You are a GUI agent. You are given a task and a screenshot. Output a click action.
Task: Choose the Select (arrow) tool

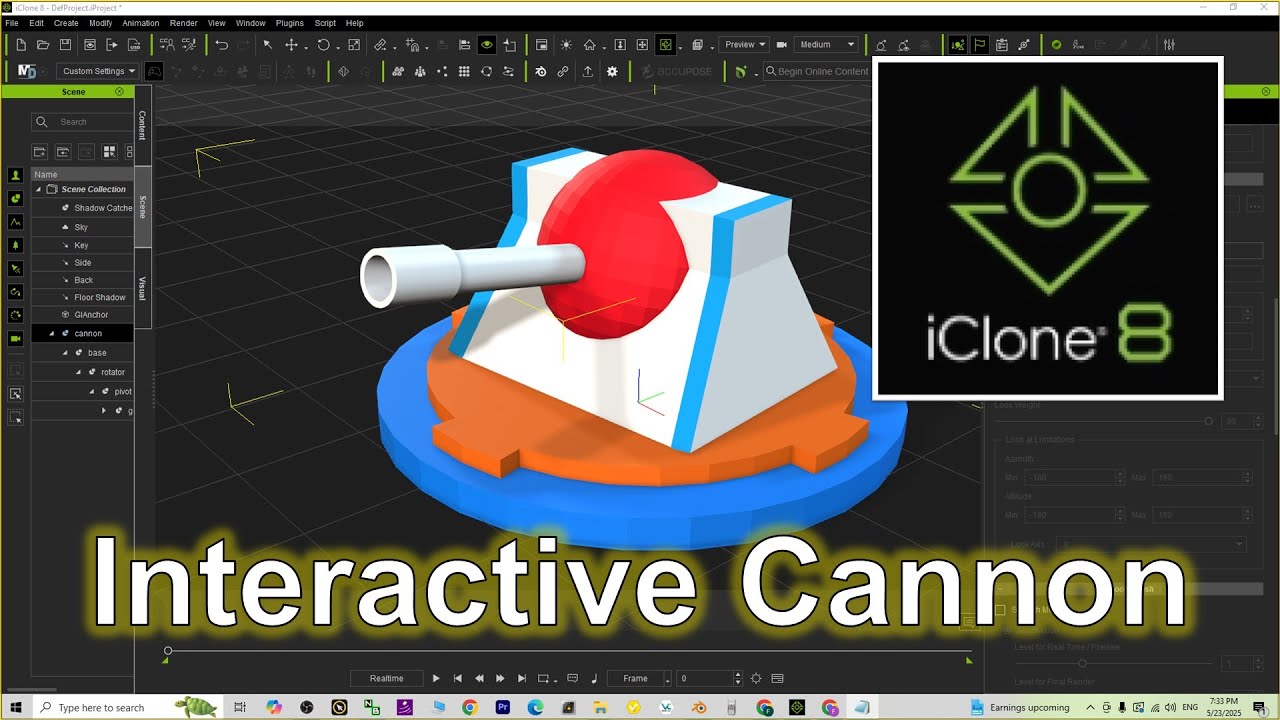[x=268, y=44]
